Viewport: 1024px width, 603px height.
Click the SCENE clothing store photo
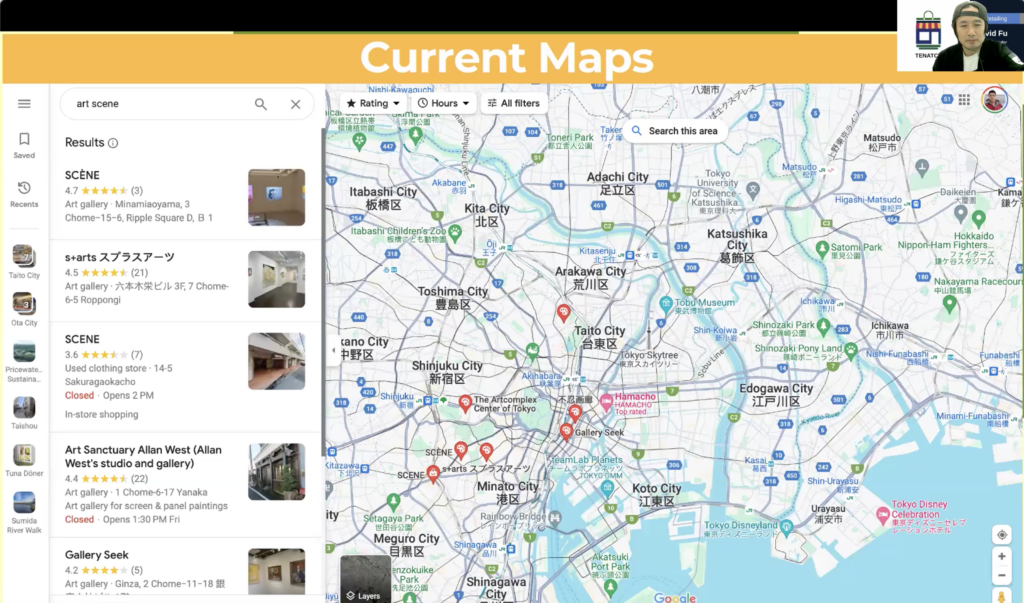(276, 361)
